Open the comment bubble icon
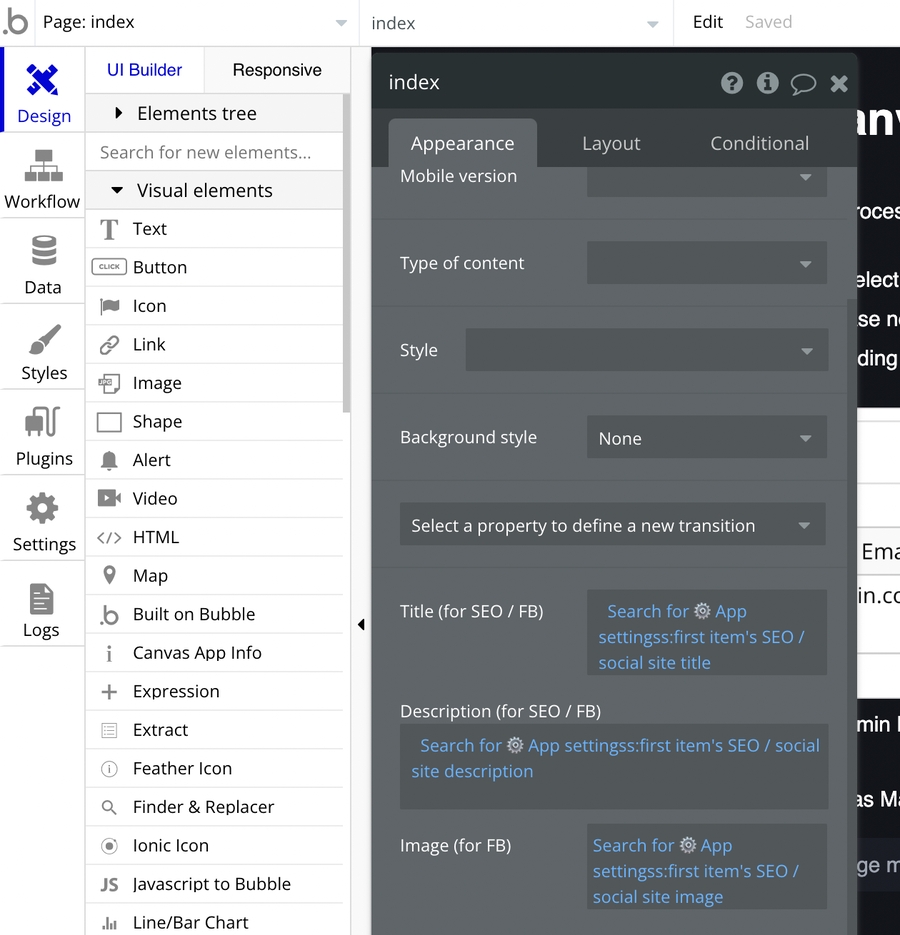 click(803, 84)
